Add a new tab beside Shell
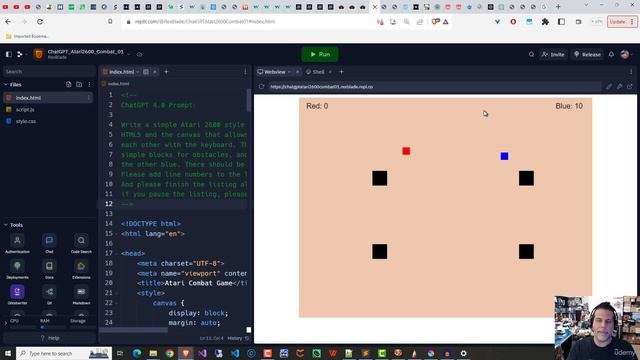This screenshot has height=360, width=640. pos(342,72)
